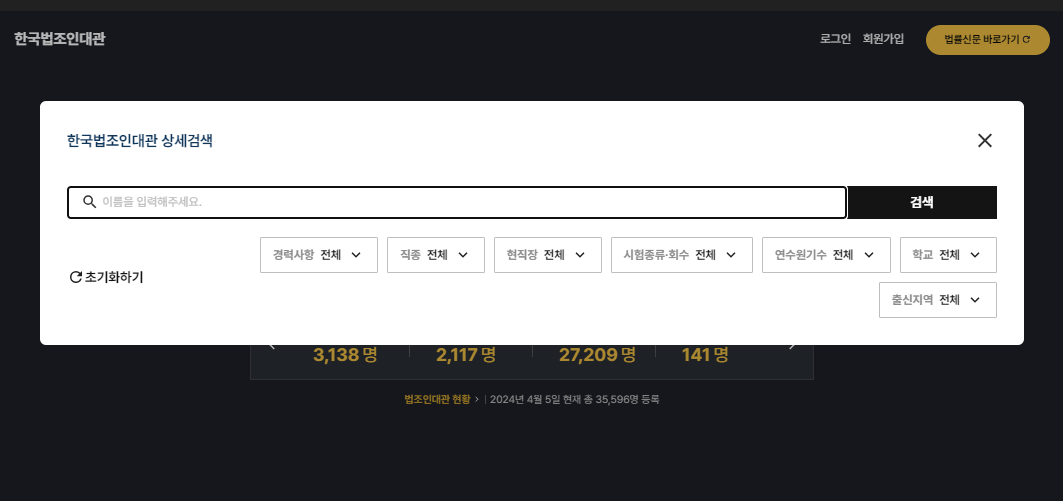This screenshot has height=501, width=1063.
Task: Open the 회원가입 menu item
Action: pyautogui.click(x=883, y=39)
